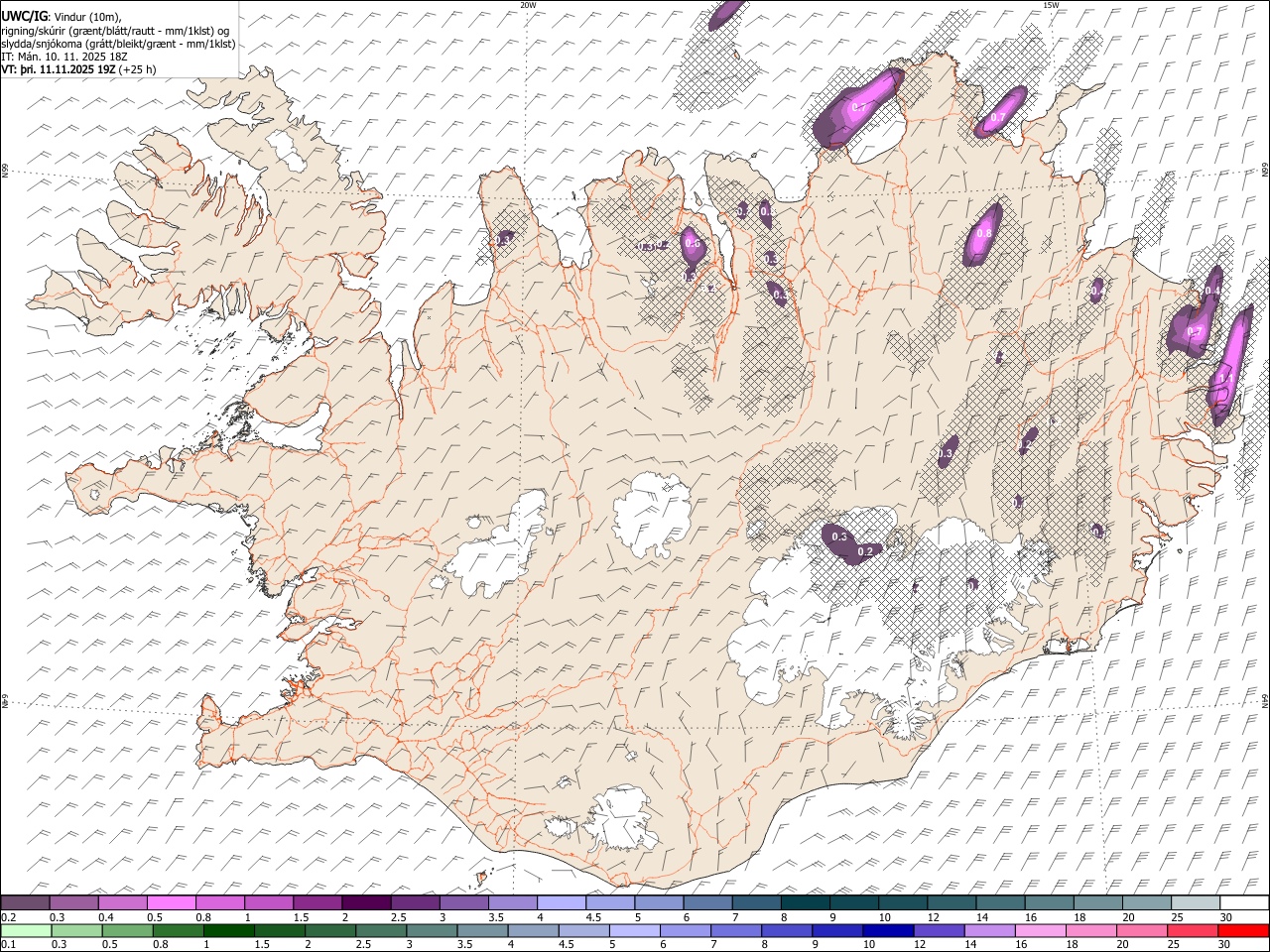This screenshot has width=1270, height=952.
Task: Pick the darkest green 1 mm rain swatch
Action: (x=229, y=930)
